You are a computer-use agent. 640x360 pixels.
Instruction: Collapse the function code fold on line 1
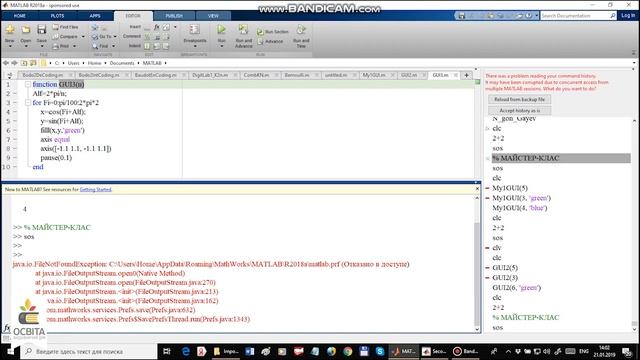(27, 84)
